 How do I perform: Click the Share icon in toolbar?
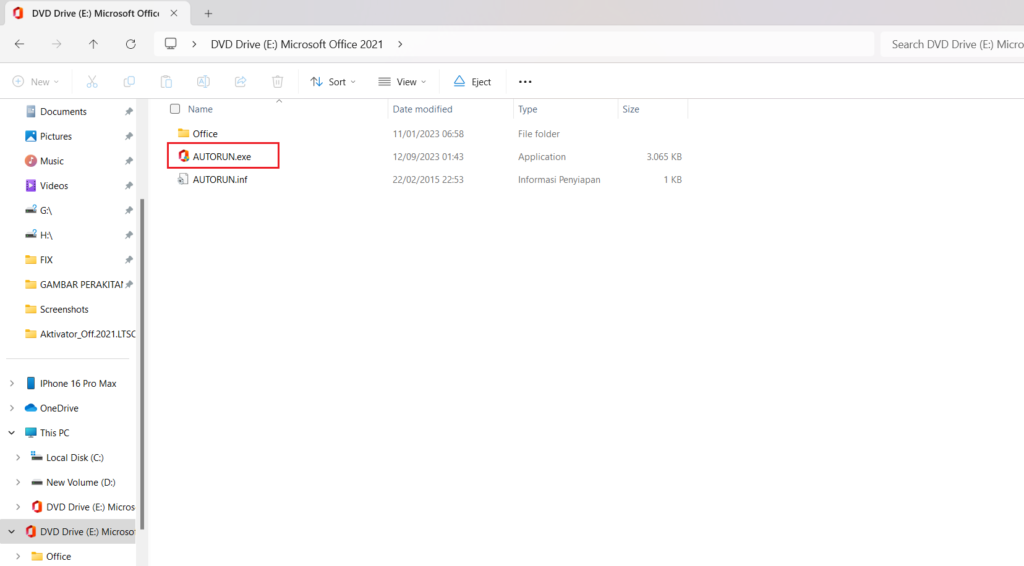click(240, 82)
